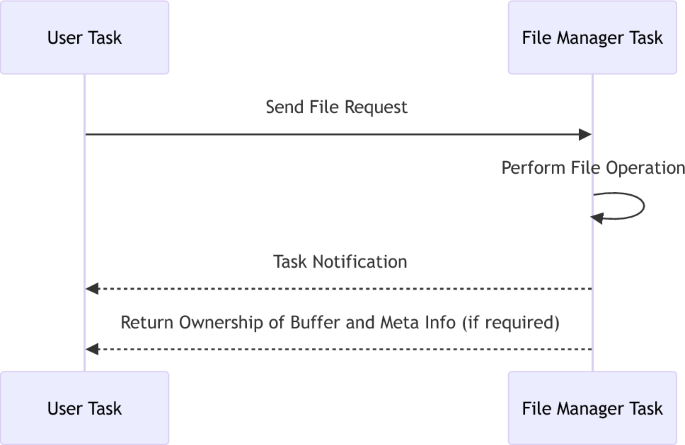
Task: Click the File Manager Task vertical lifeline
Action: click(593, 250)
